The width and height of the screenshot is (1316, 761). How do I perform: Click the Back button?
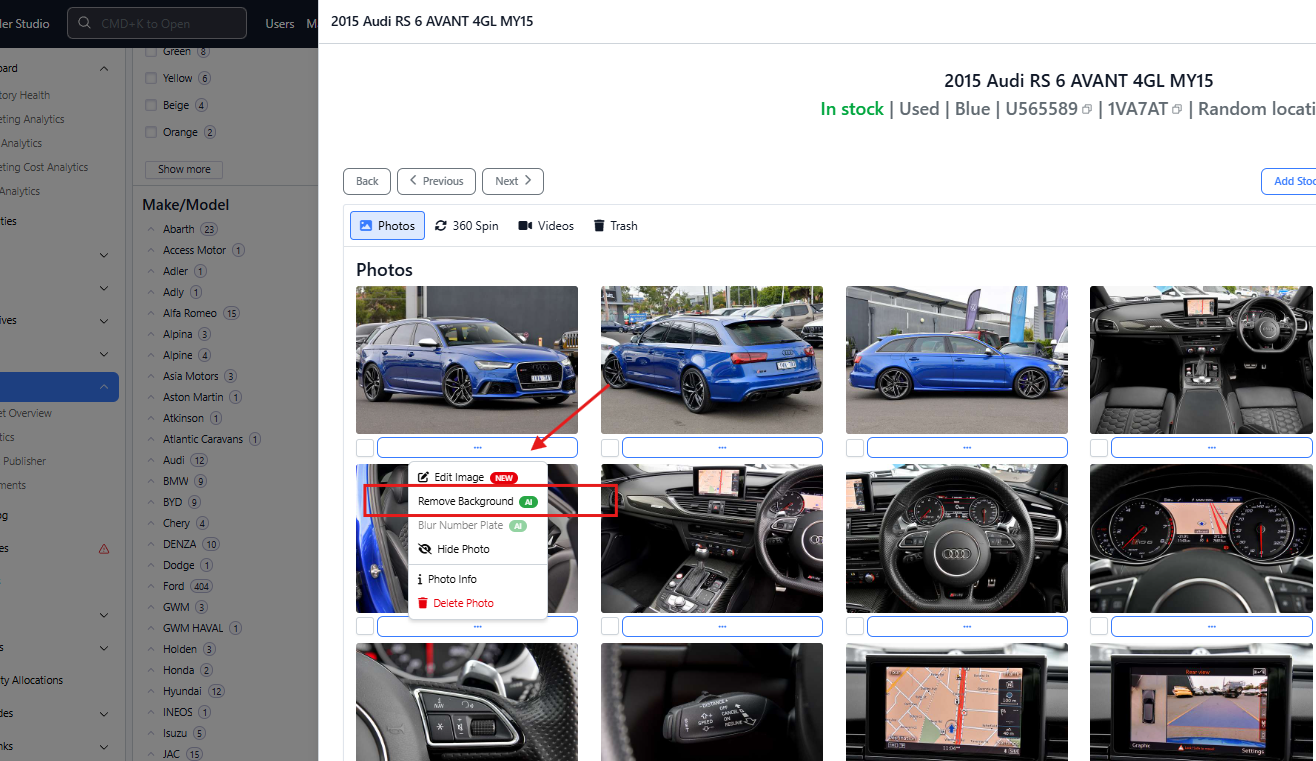click(367, 181)
